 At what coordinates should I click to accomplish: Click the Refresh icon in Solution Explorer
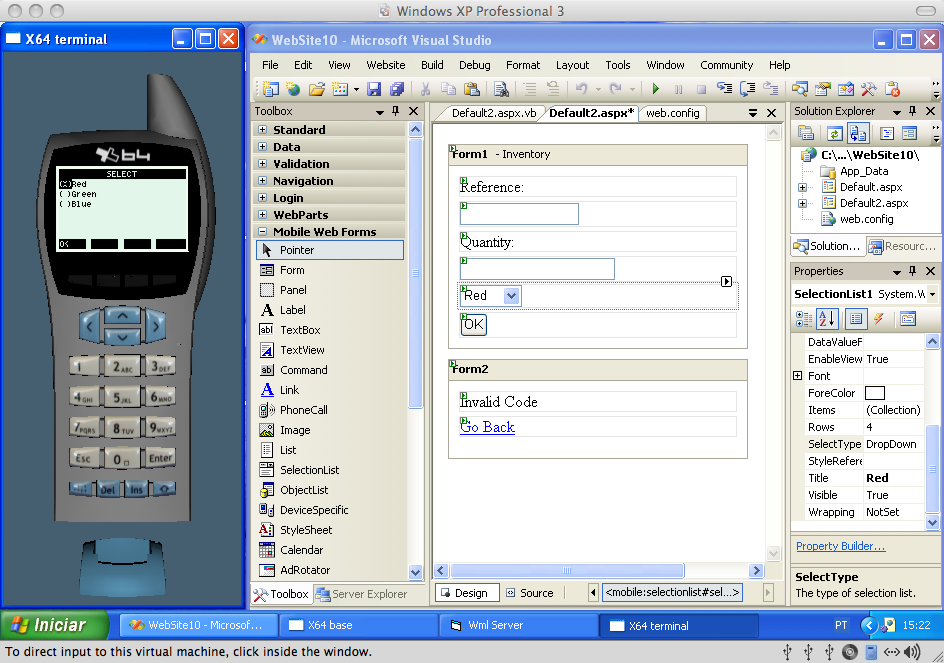tap(834, 133)
